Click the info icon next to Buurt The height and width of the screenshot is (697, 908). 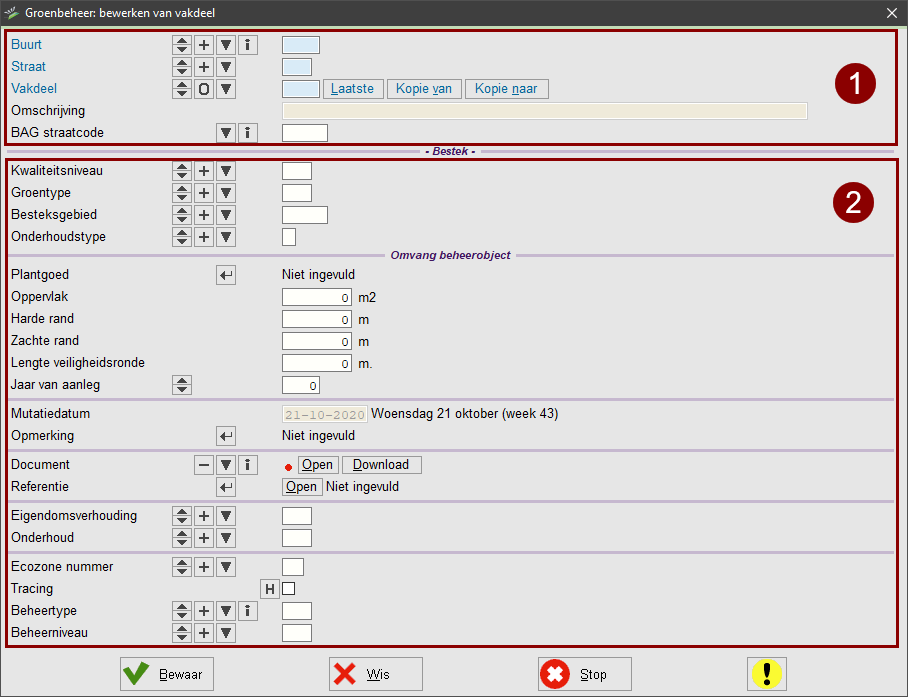[248, 45]
